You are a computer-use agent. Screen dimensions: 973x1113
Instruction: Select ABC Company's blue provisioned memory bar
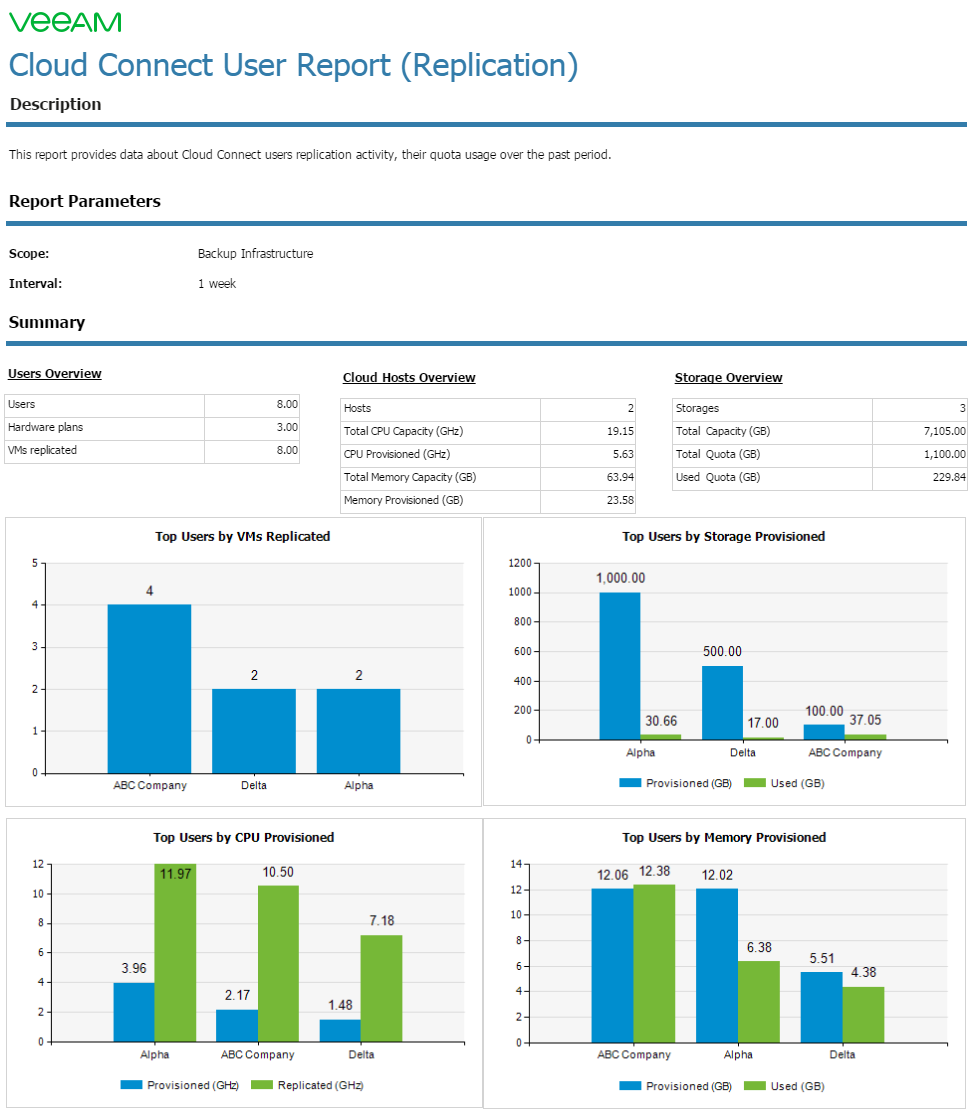[x=612, y=966]
